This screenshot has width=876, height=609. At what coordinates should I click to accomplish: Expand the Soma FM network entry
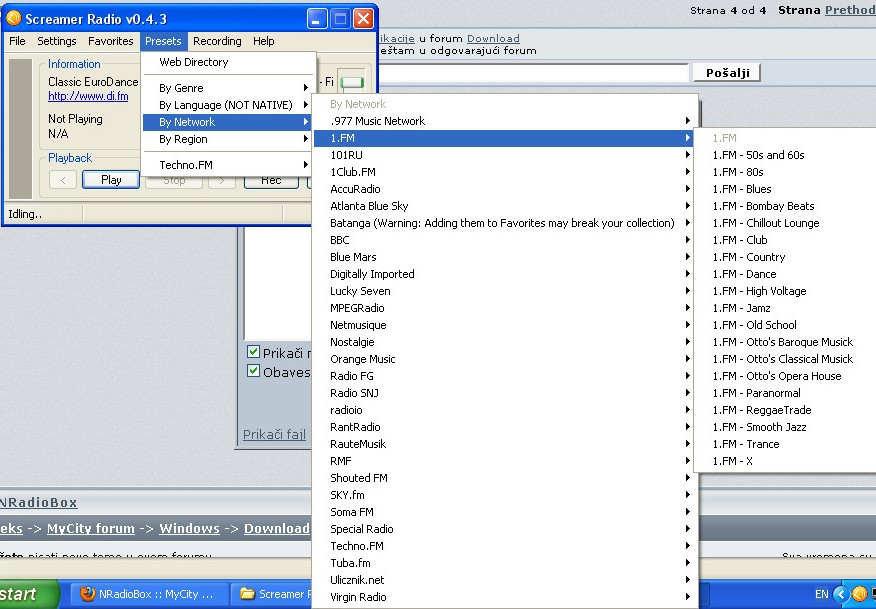pyautogui.click(x=503, y=512)
